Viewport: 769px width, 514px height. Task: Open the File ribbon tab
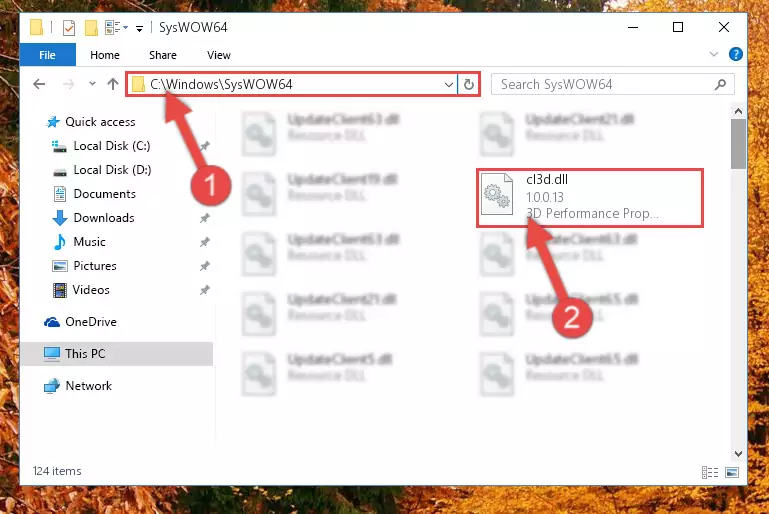click(x=48, y=54)
